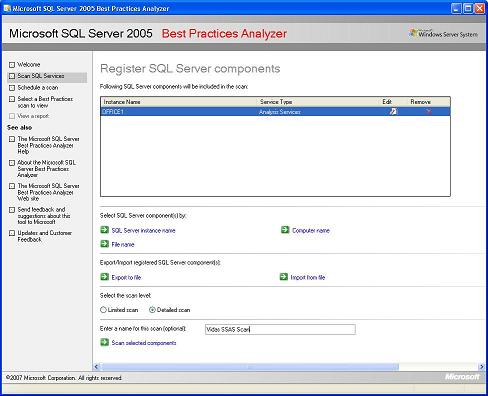Open About the Microsoft SQL Server Best Practices Analyzer

(x=47, y=169)
